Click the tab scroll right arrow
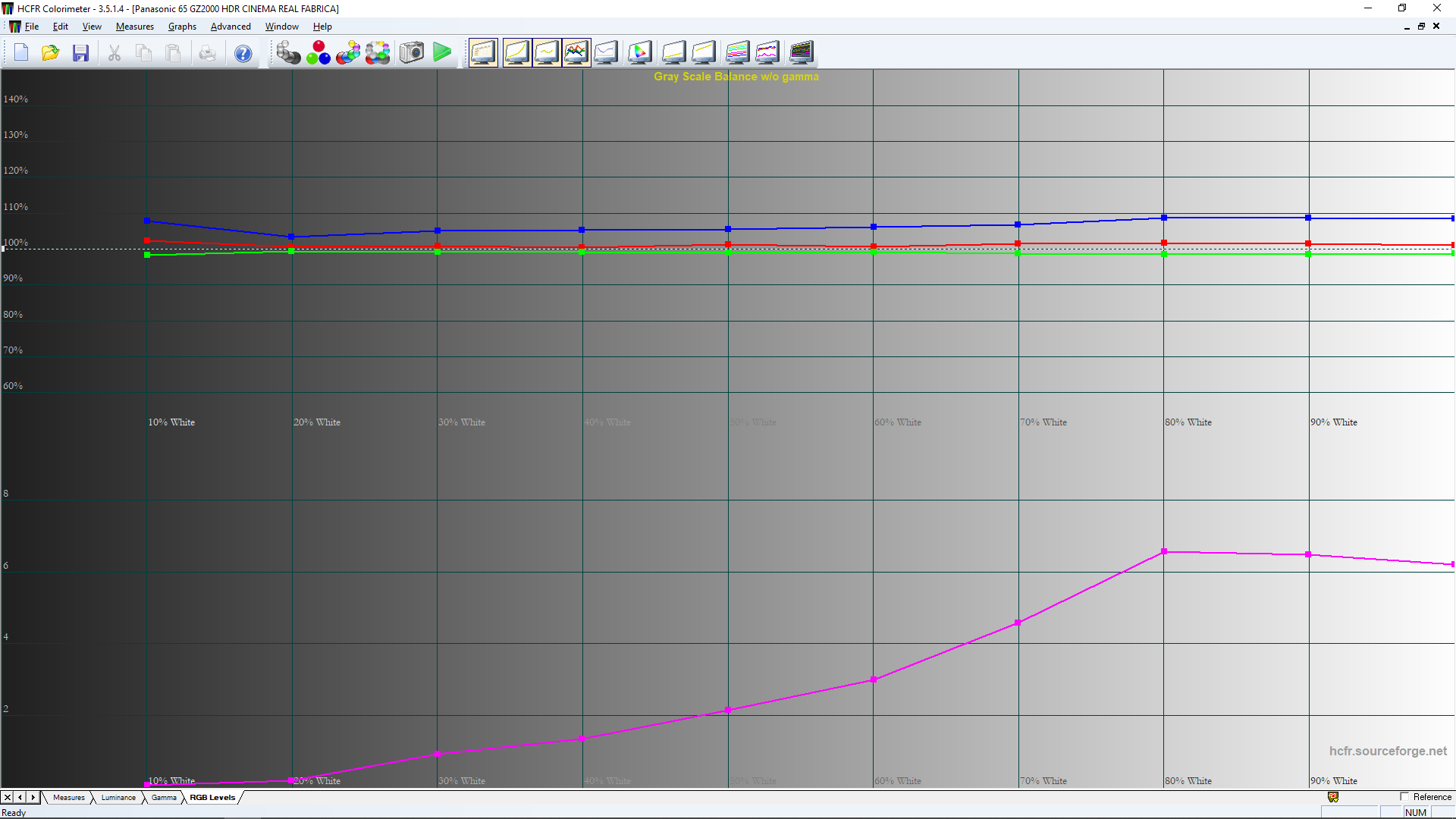1456x819 pixels. click(33, 798)
